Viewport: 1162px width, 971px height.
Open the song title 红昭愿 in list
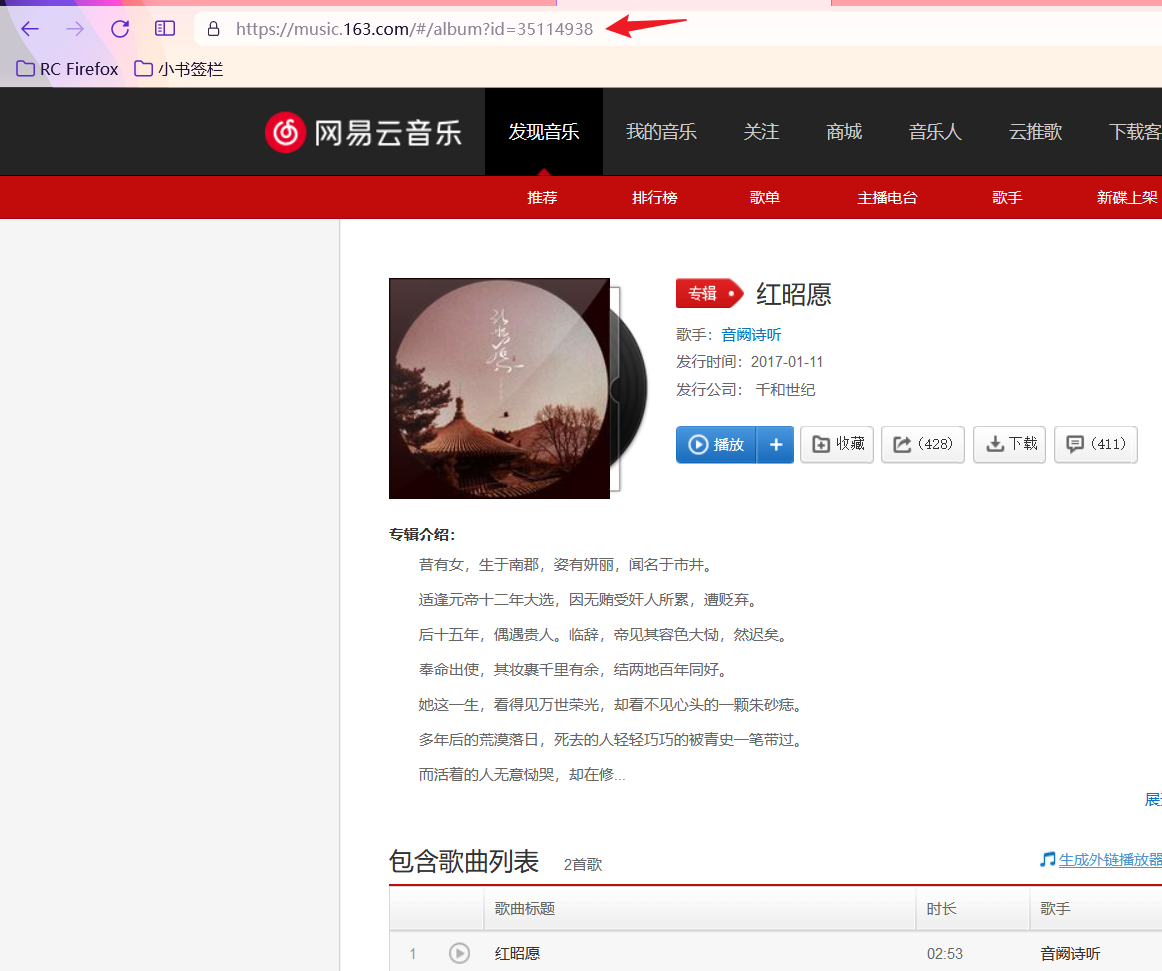517,953
